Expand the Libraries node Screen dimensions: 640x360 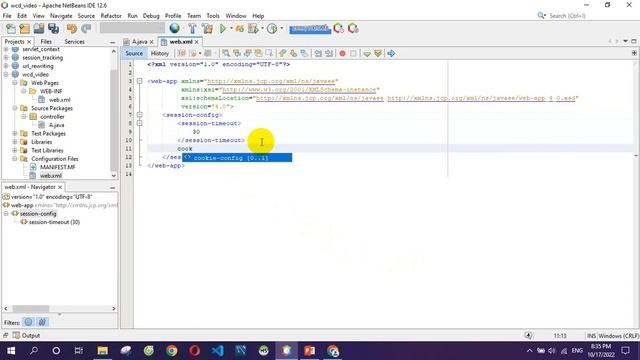[15, 142]
